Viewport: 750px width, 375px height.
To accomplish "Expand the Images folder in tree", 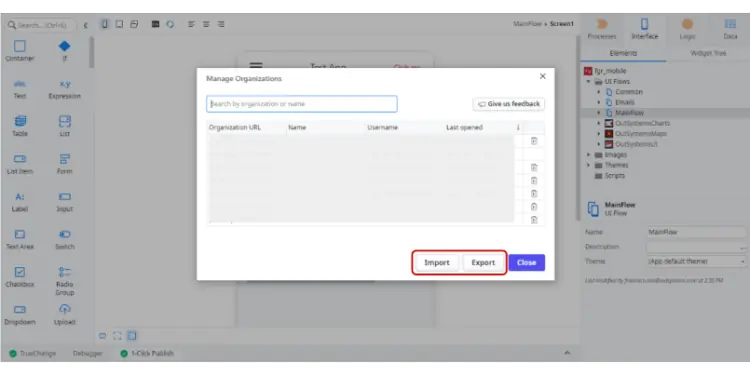I will coord(588,155).
